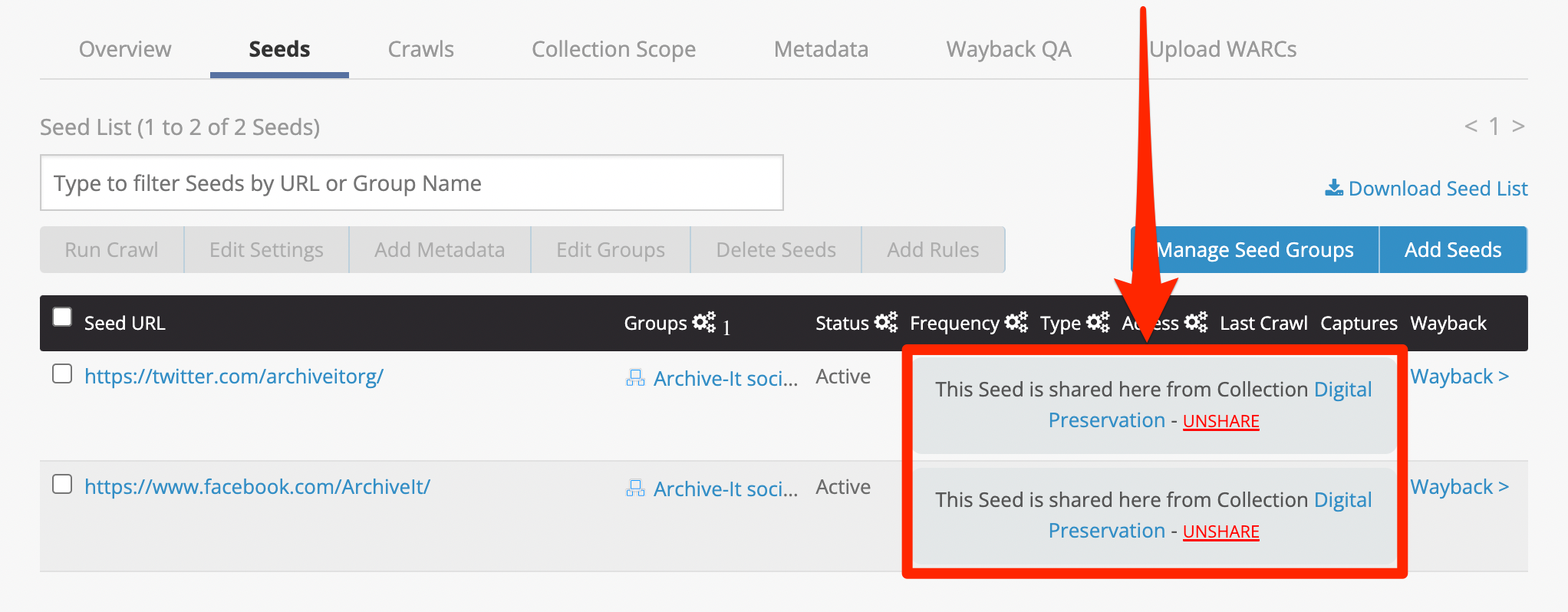Open the Frequency column gear icon

[x=1016, y=322]
